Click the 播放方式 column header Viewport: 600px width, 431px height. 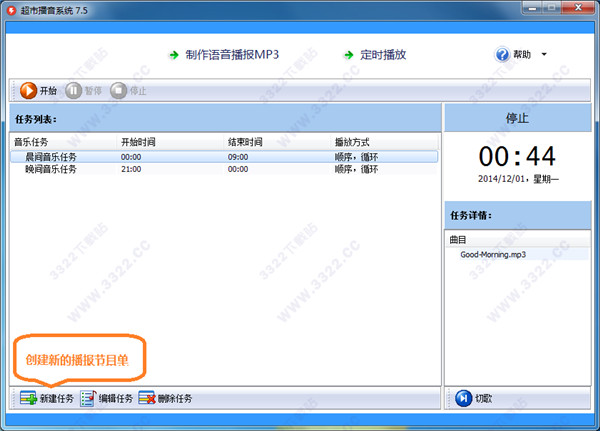384,142
